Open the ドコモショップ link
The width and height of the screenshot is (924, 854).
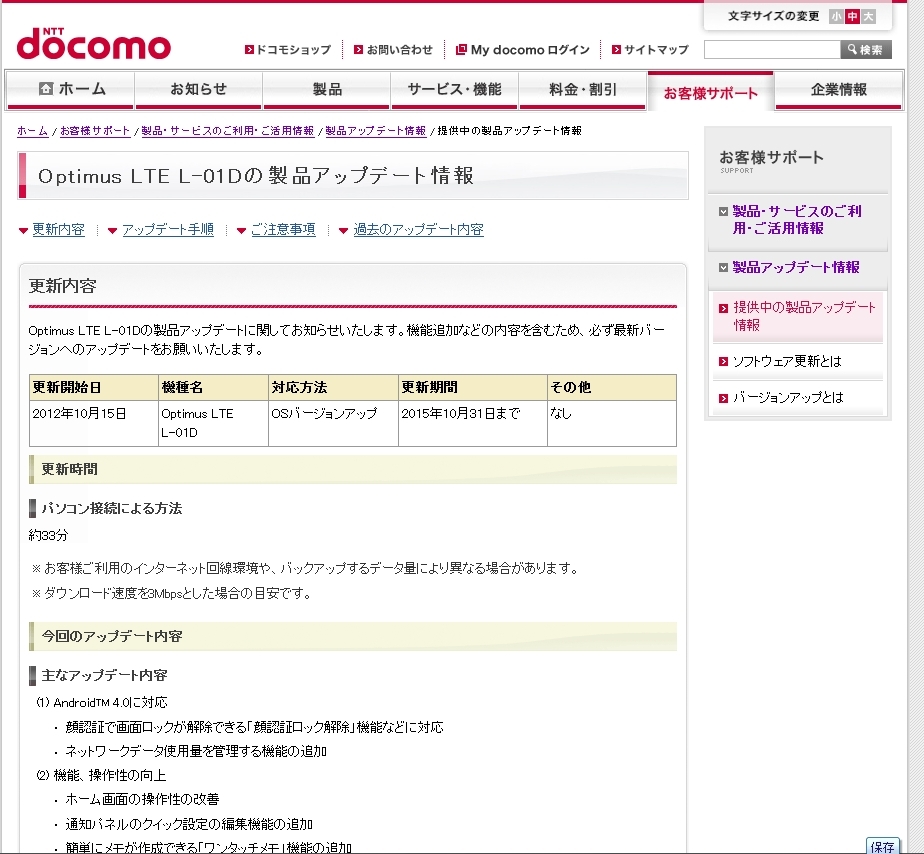coord(293,50)
